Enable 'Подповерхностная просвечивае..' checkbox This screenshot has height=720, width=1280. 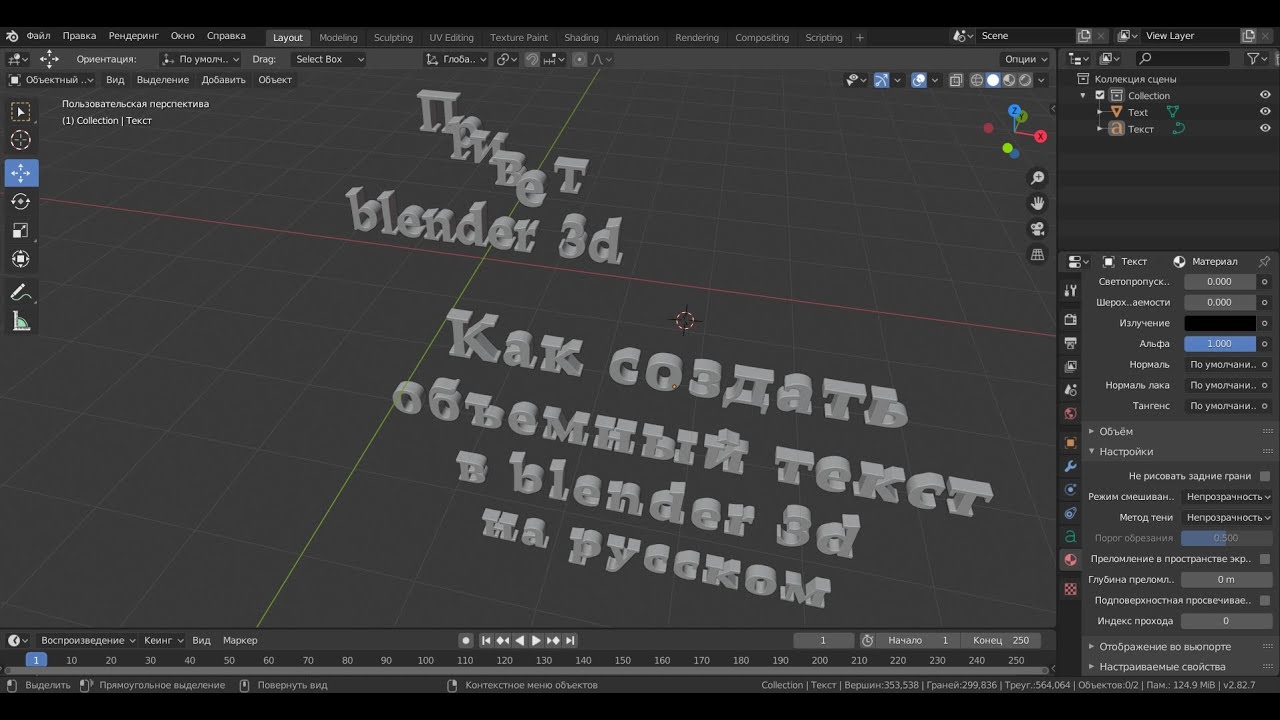pos(1265,600)
